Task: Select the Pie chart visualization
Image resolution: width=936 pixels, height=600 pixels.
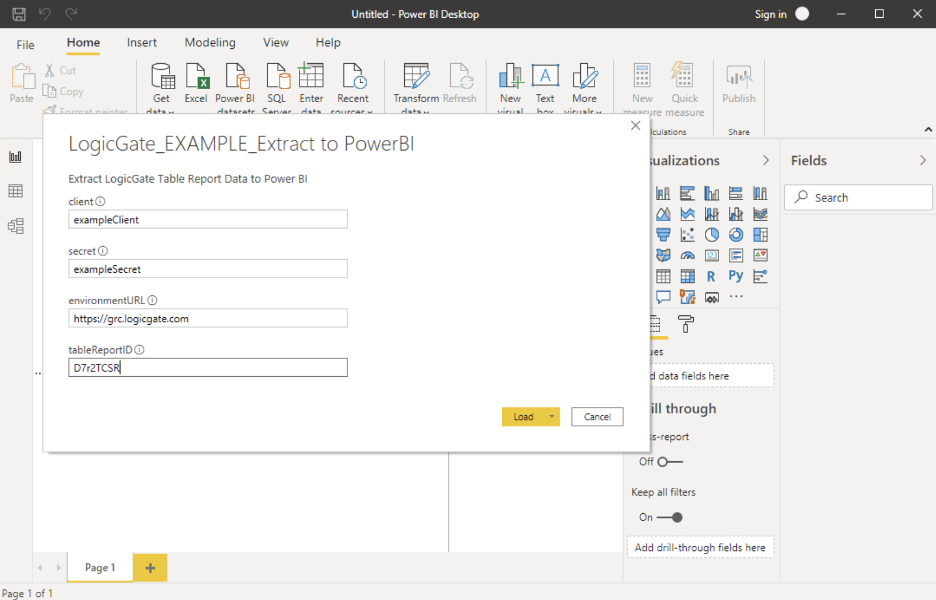Action: [711, 234]
